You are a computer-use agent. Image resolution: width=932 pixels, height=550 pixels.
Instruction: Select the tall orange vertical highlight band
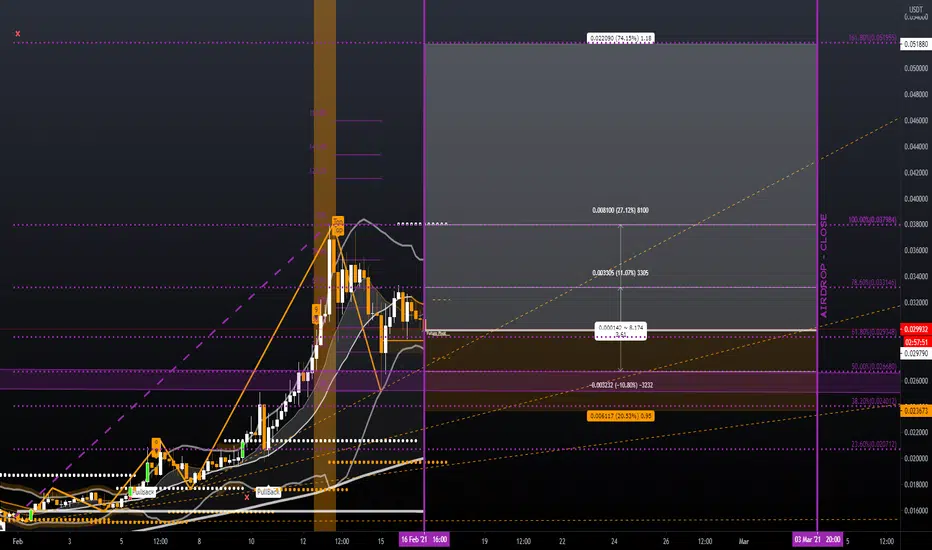coord(325,265)
